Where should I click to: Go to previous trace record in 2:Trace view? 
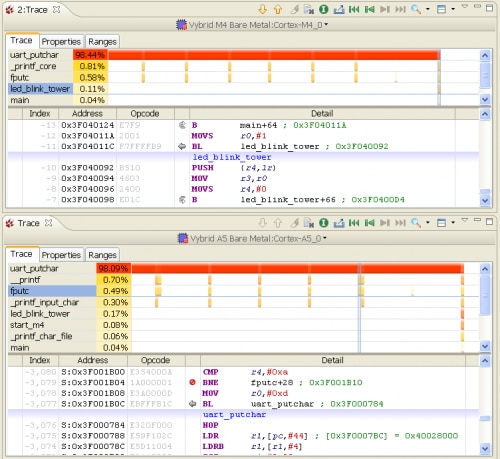coord(369,9)
